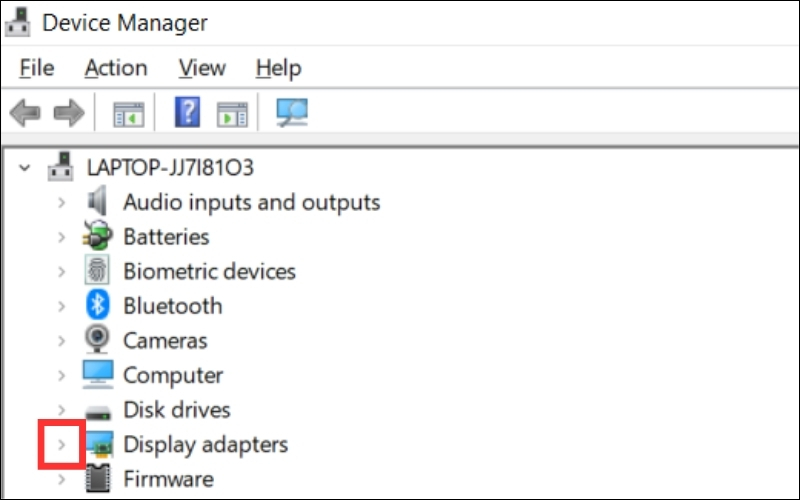The image size is (800, 500).
Task: Select the Bluetooth label
Action: 173,306
